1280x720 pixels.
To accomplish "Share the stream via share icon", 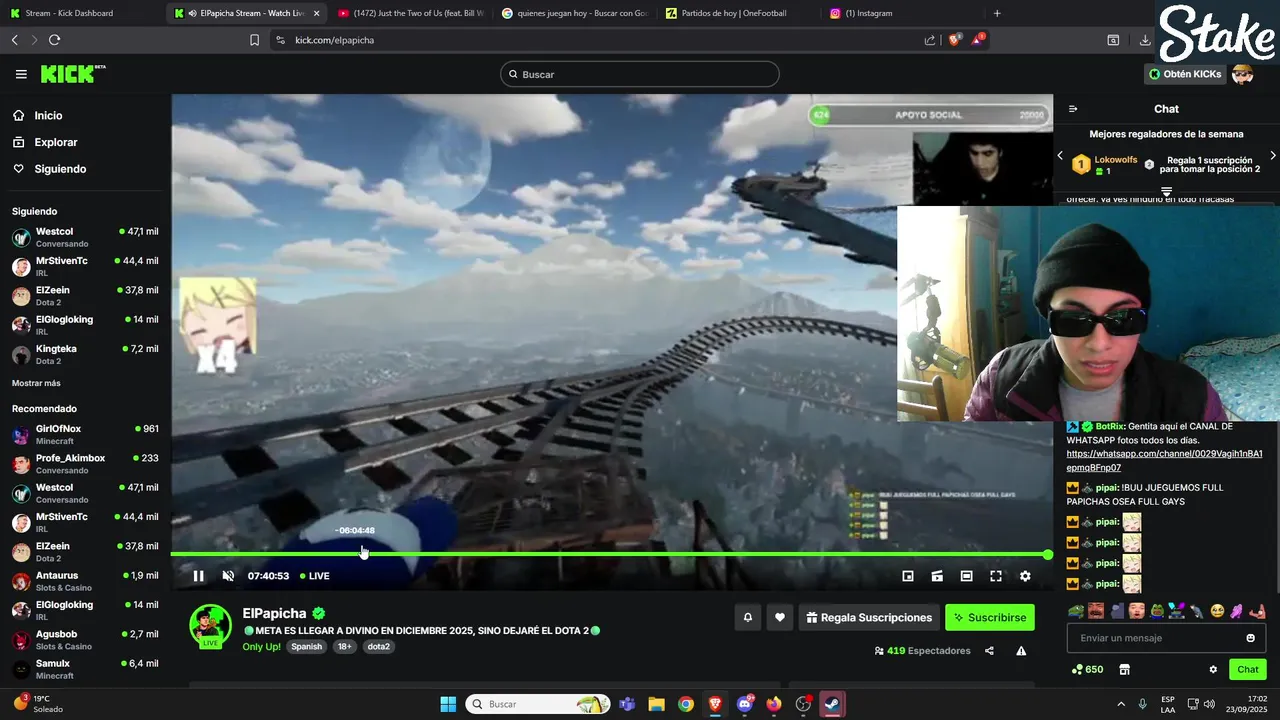I will tap(989, 651).
